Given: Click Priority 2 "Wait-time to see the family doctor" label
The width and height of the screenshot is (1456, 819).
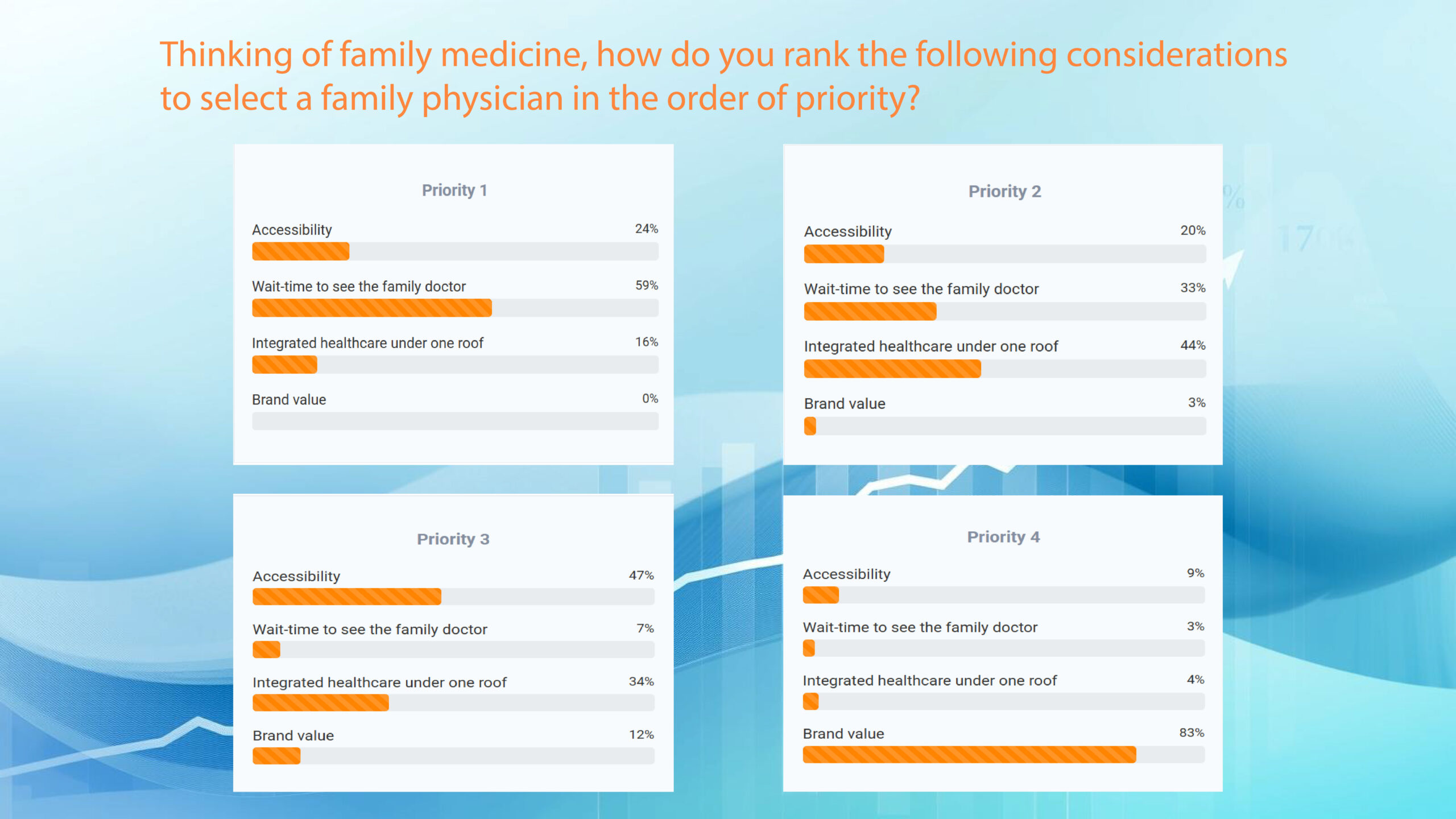Looking at the screenshot, I should click(921, 289).
